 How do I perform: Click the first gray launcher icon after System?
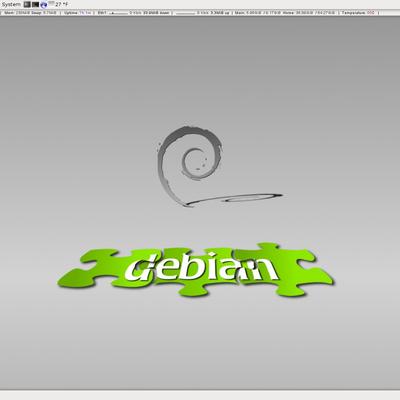(27, 5)
